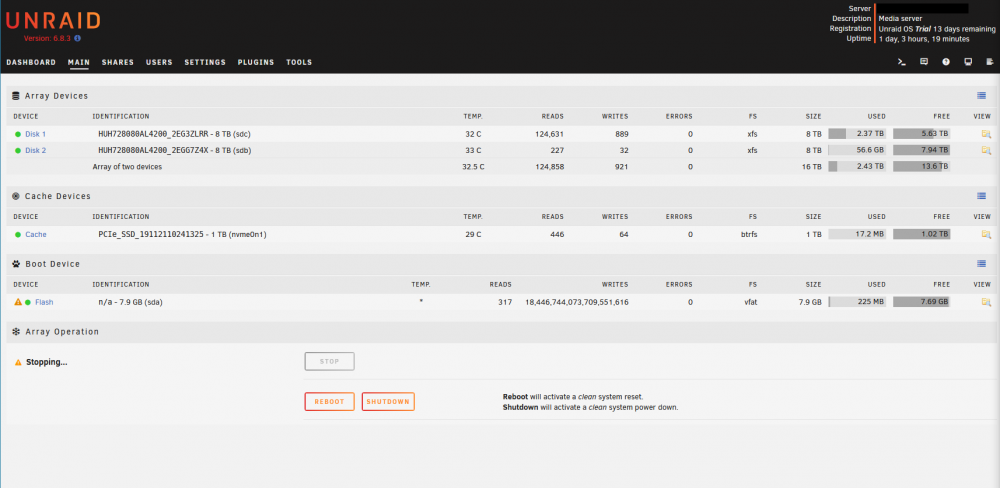Open the Plugins tab
This screenshot has height=488, width=1000.
[x=256, y=63]
